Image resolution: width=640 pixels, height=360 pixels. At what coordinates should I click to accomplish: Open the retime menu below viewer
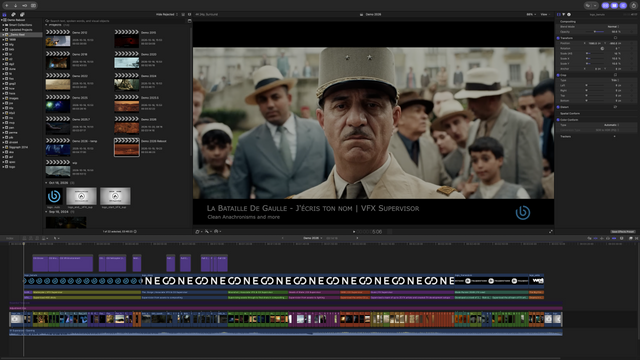217,231
